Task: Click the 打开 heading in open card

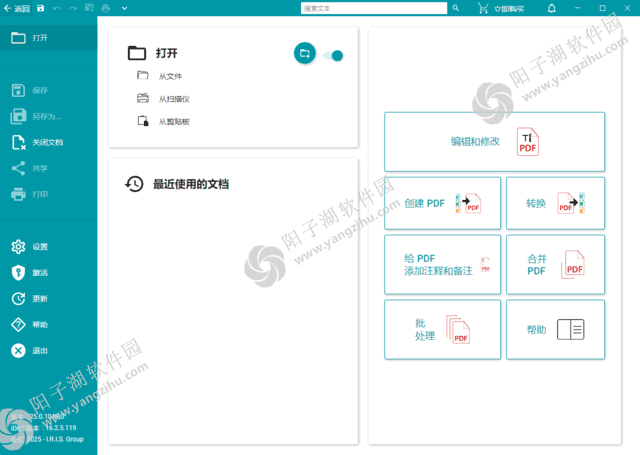Action: coord(167,53)
